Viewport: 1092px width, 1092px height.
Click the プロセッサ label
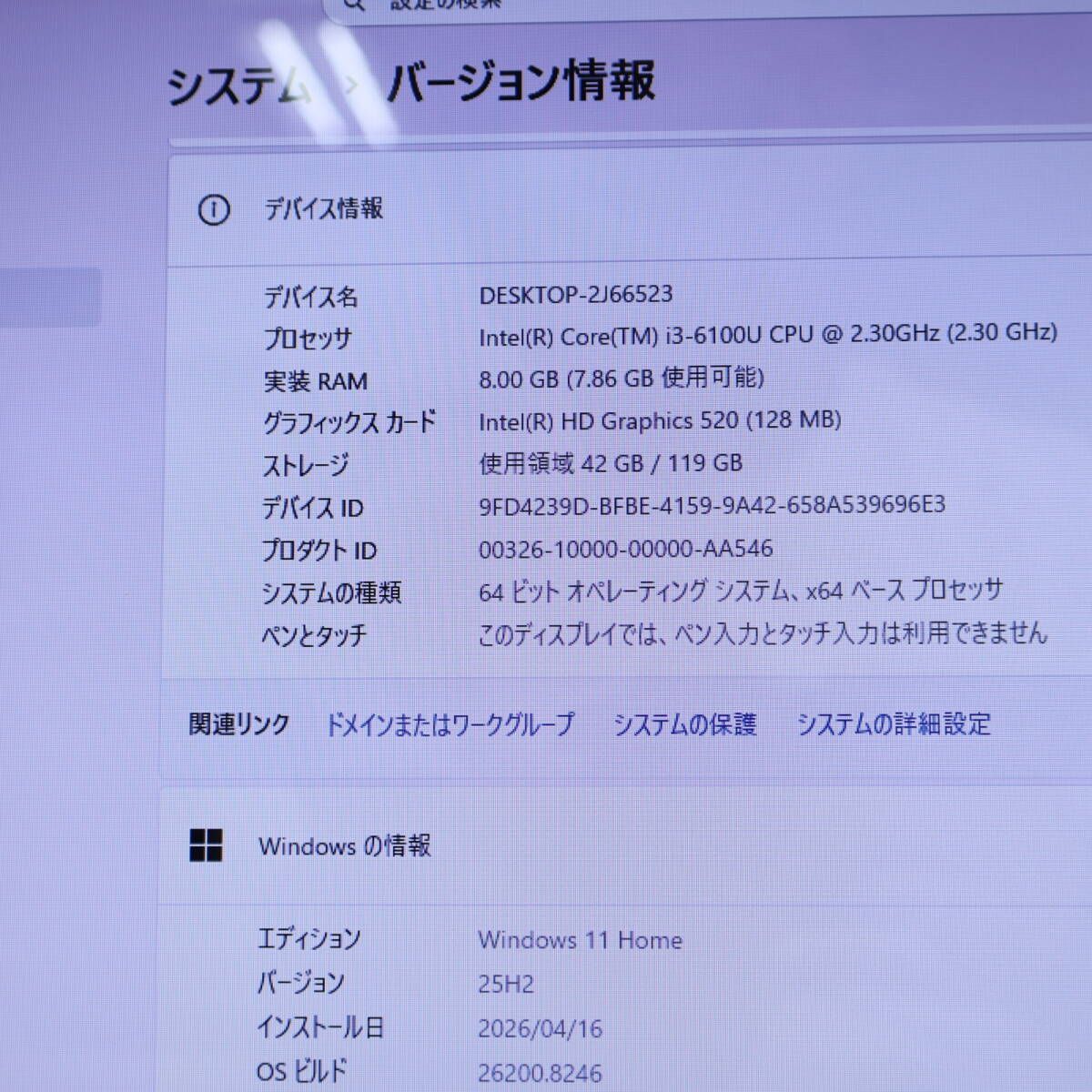click(x=308, y=339)
